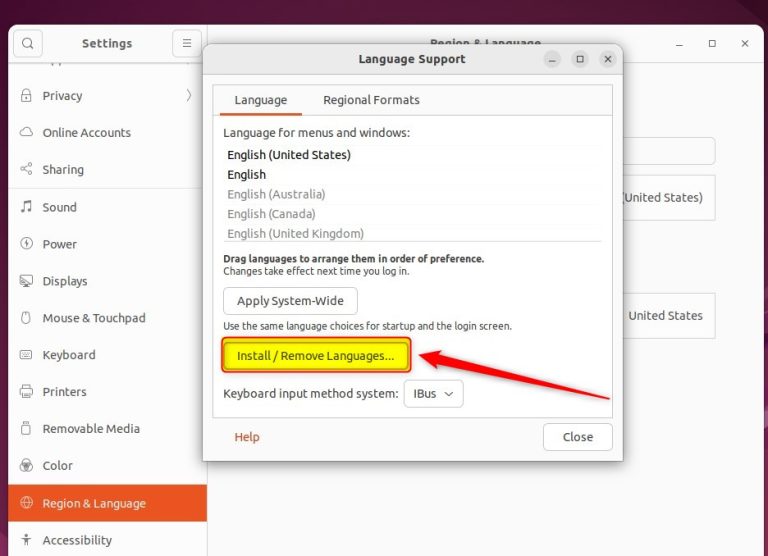The image size is (768, 556).
Task: Select English (Australia) language row
Action: [413, 194]
